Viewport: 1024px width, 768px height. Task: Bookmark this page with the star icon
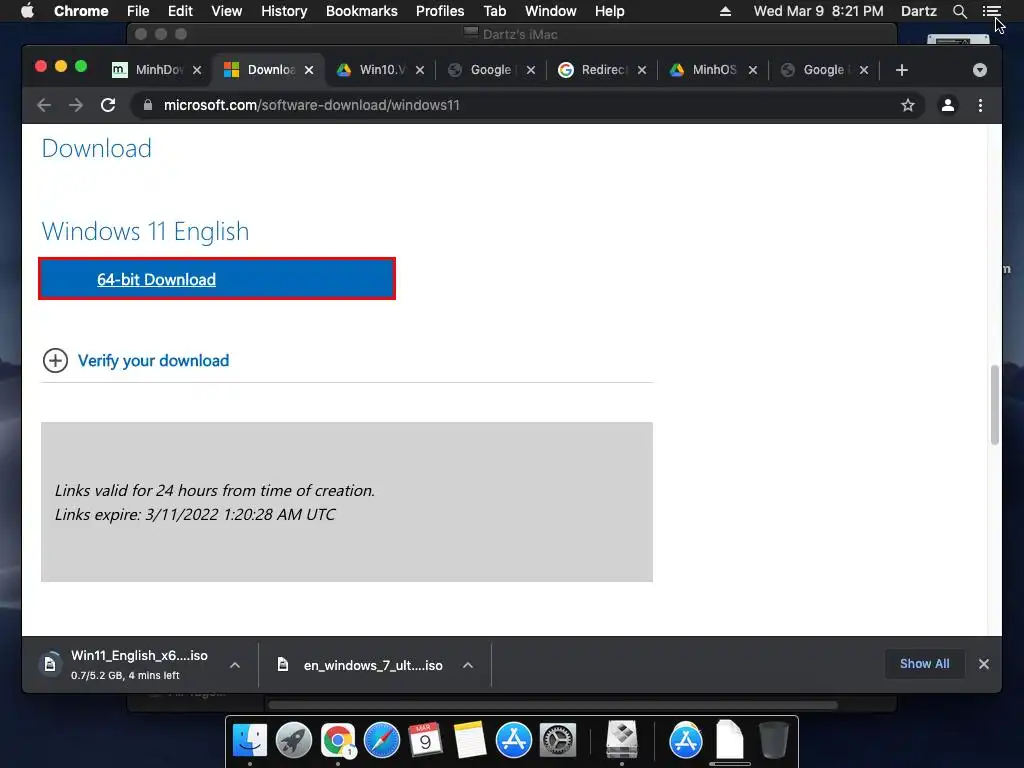click(908, 105)
